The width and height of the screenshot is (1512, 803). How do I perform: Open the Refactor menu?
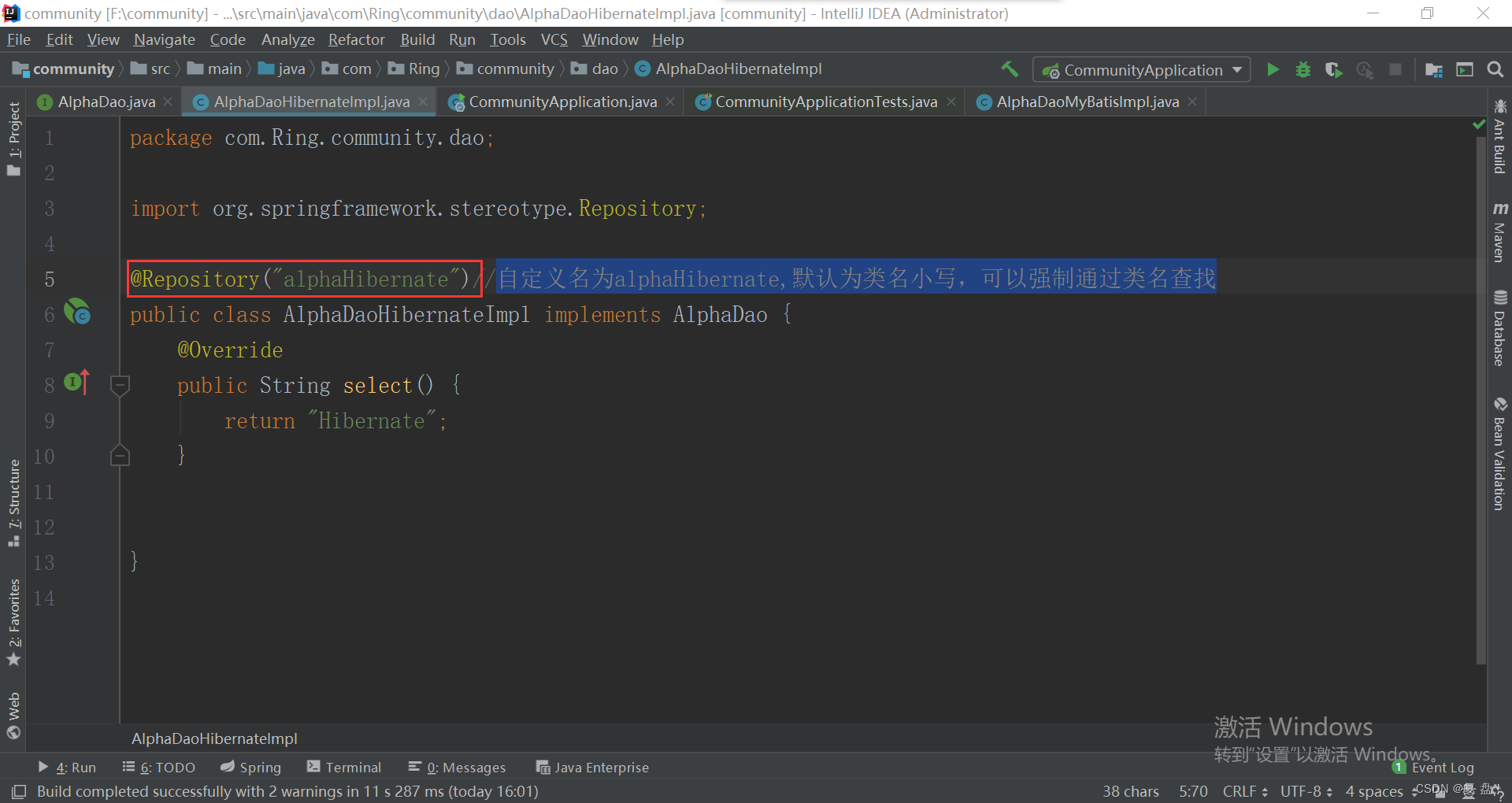[x=356, y=39]
